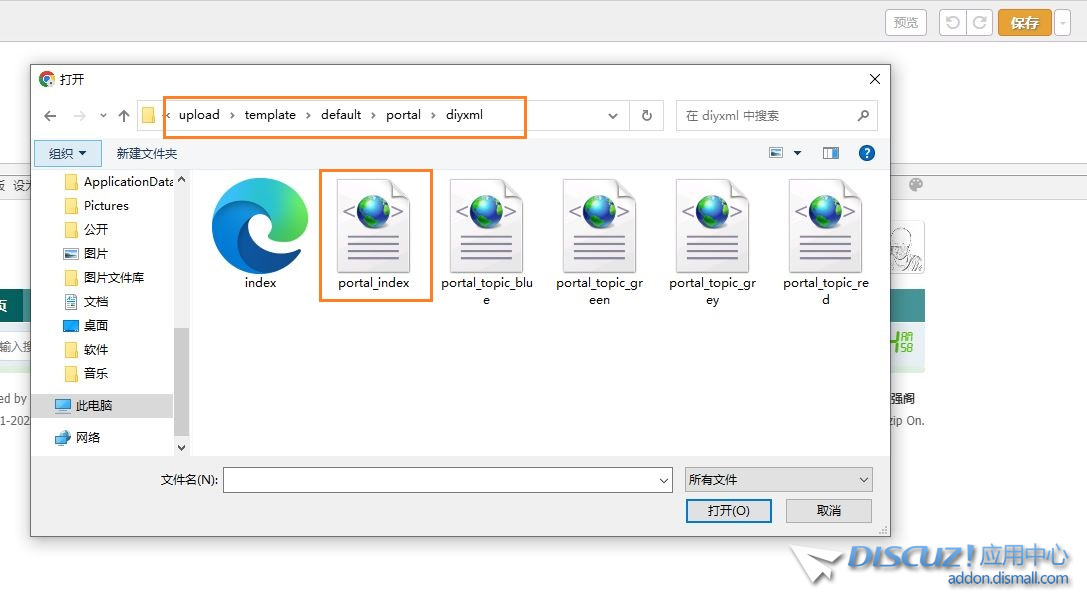The height and width of the screenshot is (604, 1087).
Task: Open the help question mark icon
Action: (867, 153)
